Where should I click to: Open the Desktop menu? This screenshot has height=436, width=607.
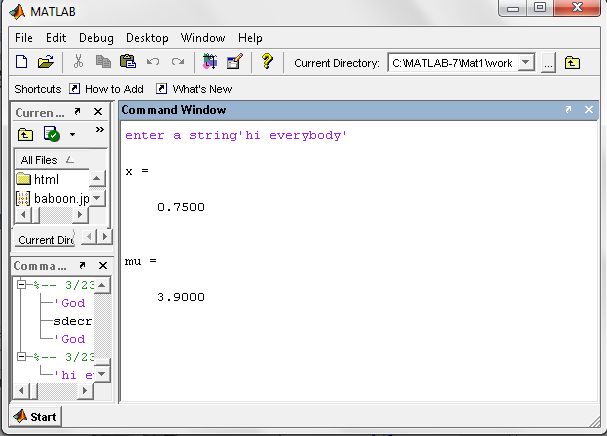(x=147, y=37)
